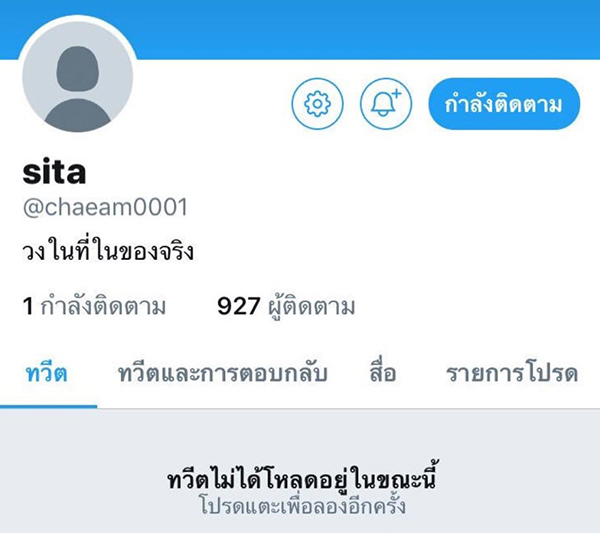The height and width of the screenshot is (533, 600).
Task: Tap the bell notification icon with plus
Action: coord(386,104)
